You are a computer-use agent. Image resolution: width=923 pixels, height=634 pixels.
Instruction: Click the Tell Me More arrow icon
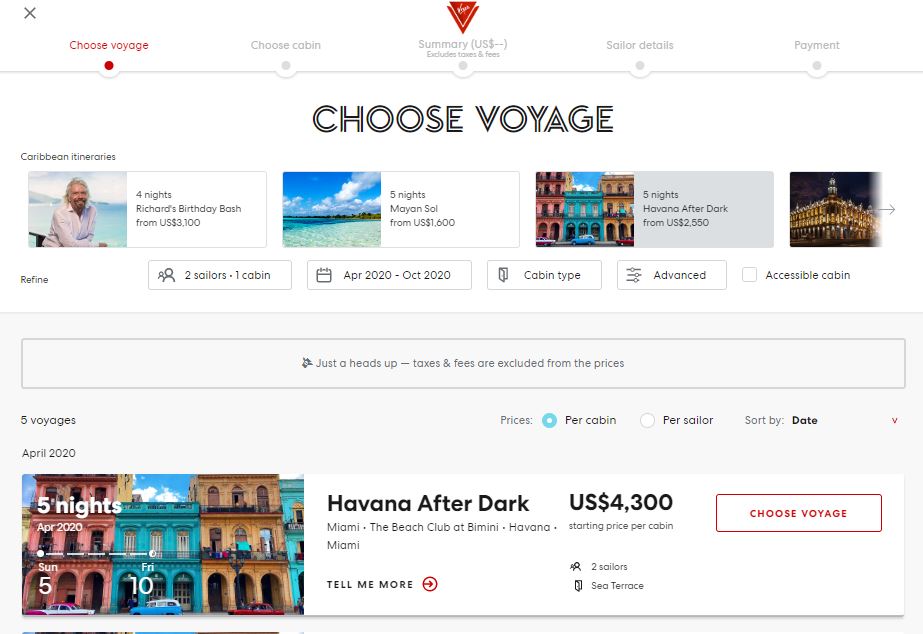428,584
